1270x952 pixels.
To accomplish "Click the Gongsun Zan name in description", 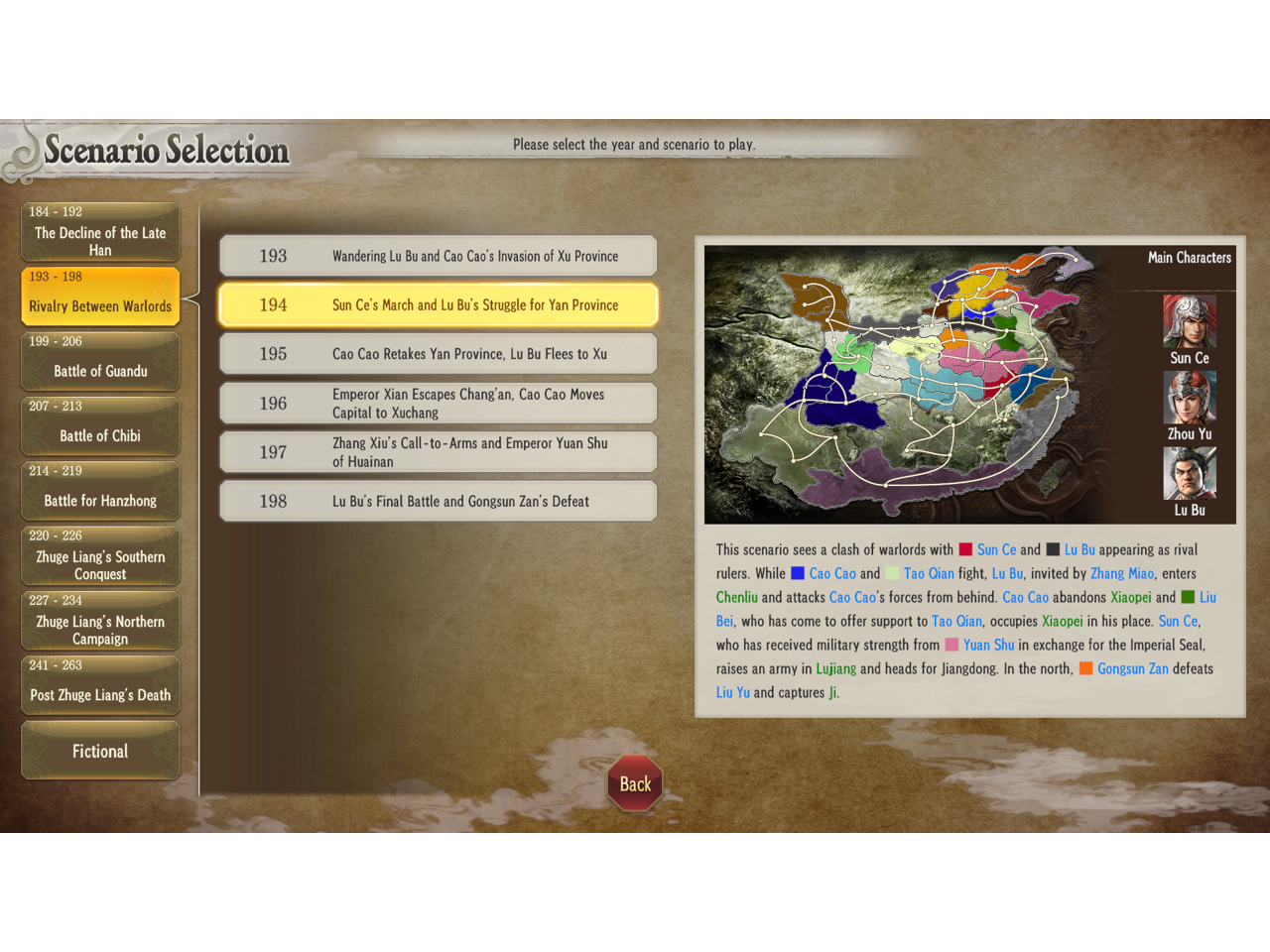I will pos(1133,668).
